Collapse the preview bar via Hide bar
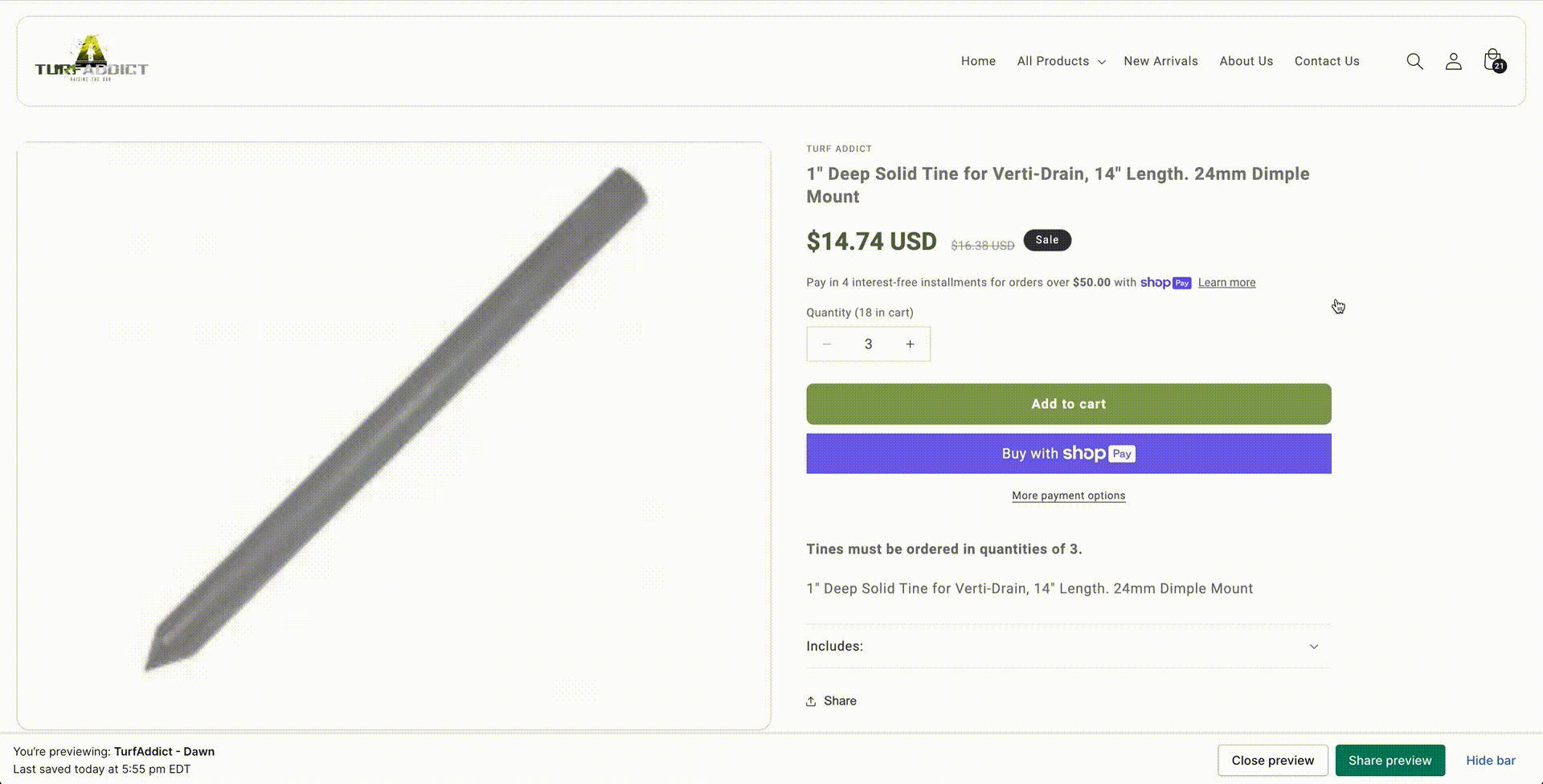Screen dimensions: 1543x784 pyautogui.click(x=1491, y=760)
